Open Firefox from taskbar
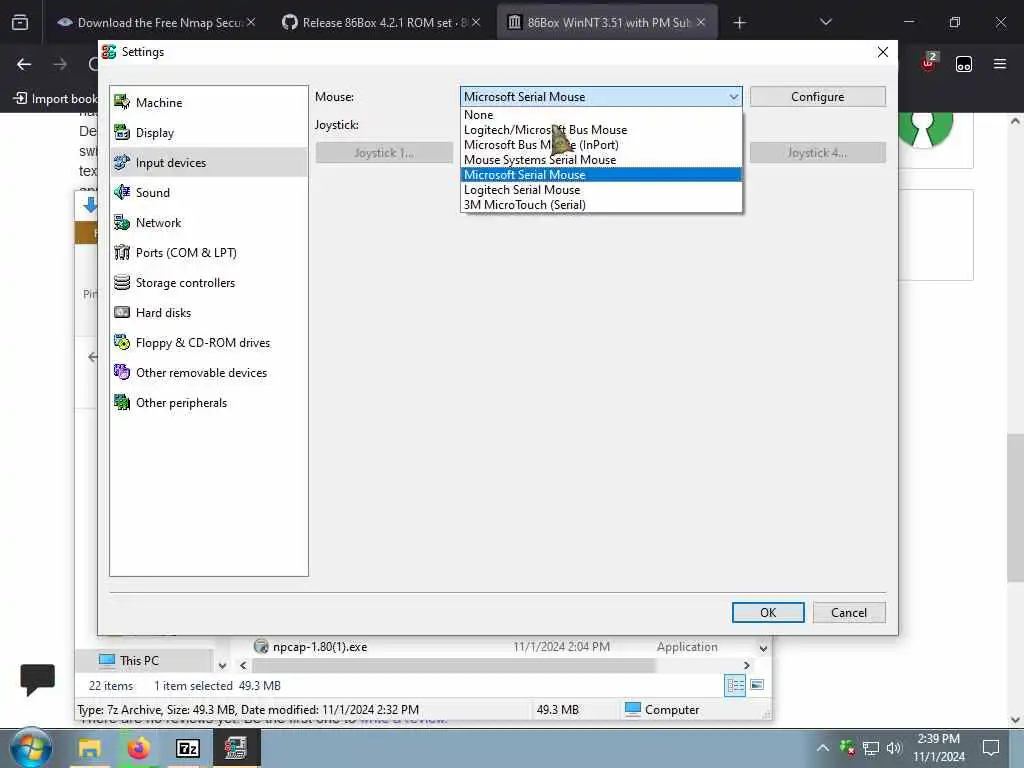The image size is (1024, 768). pos(138,748)
